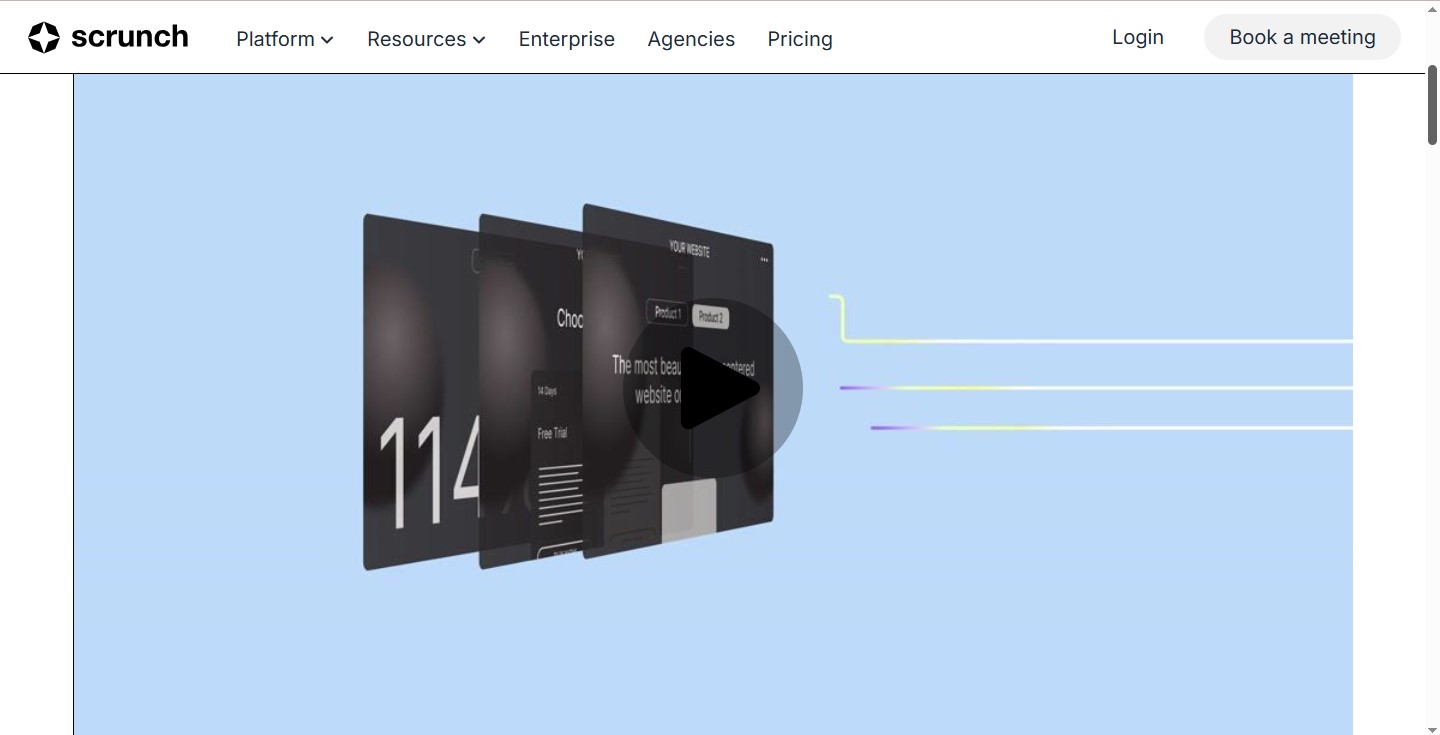This screenshot has height=735, width=1440.
Task: Select the Product 1 tab in mockup
Action: click(667, 313)
